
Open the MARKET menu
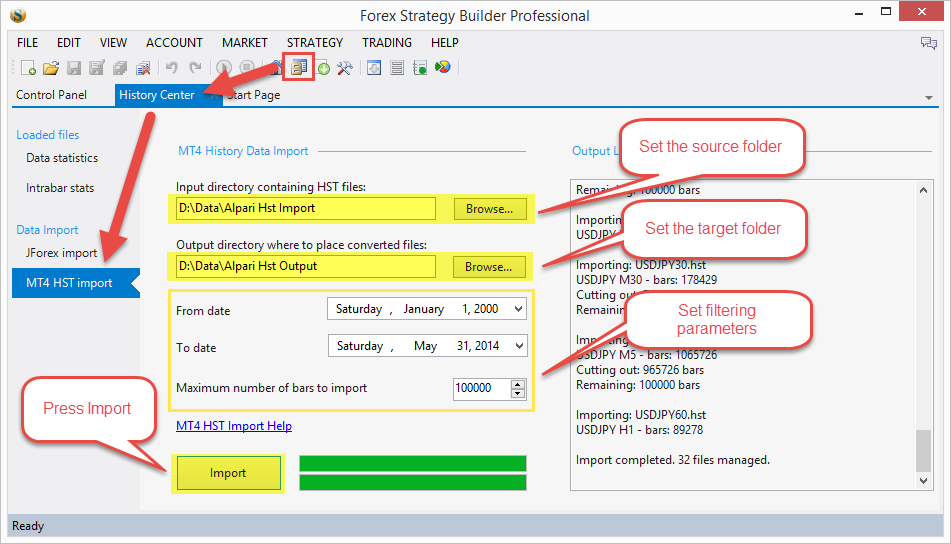(244, 42)
